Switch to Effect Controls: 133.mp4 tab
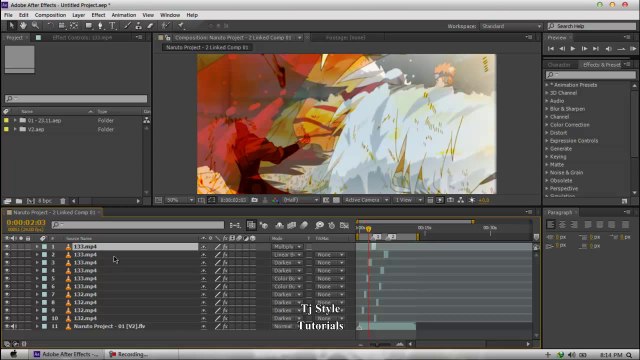 click(x=82, y=38)
